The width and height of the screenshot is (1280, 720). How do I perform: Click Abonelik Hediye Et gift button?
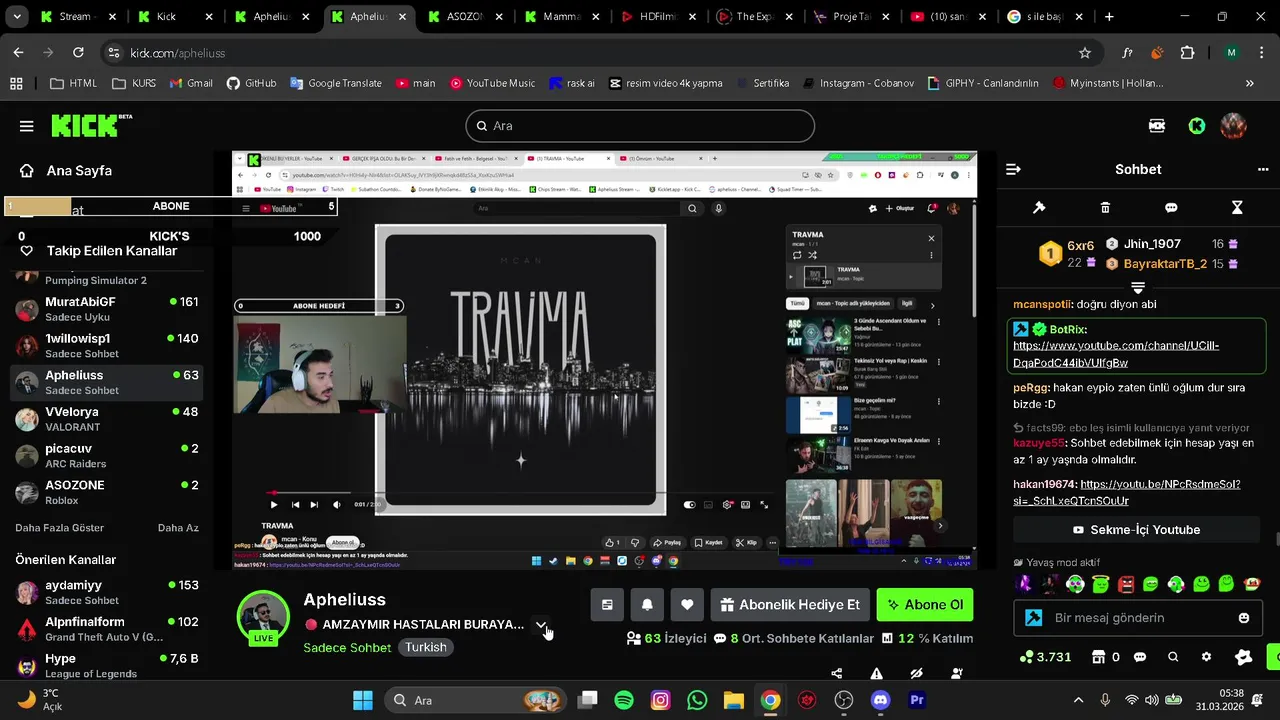pos(791,605)
